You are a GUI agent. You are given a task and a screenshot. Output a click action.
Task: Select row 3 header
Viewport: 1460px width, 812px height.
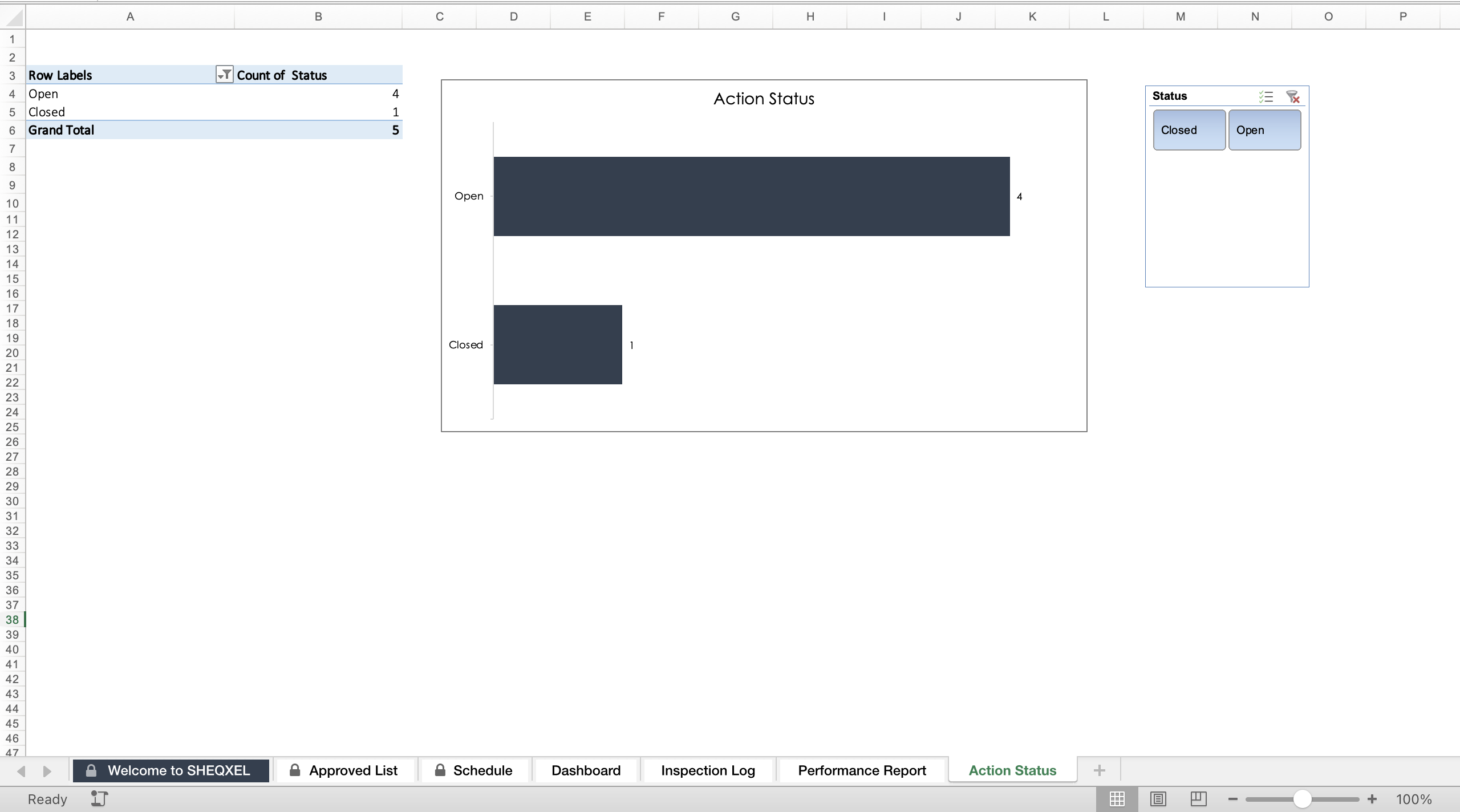(12, 75)
